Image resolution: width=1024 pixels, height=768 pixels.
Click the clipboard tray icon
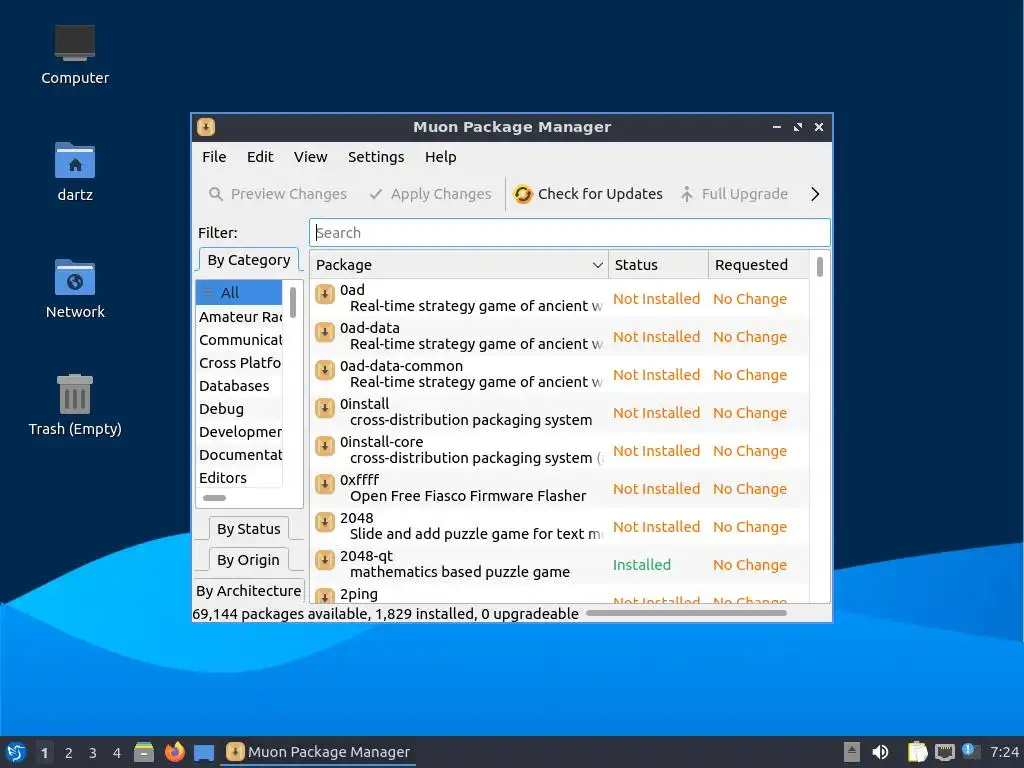click(x=917, y=752)
